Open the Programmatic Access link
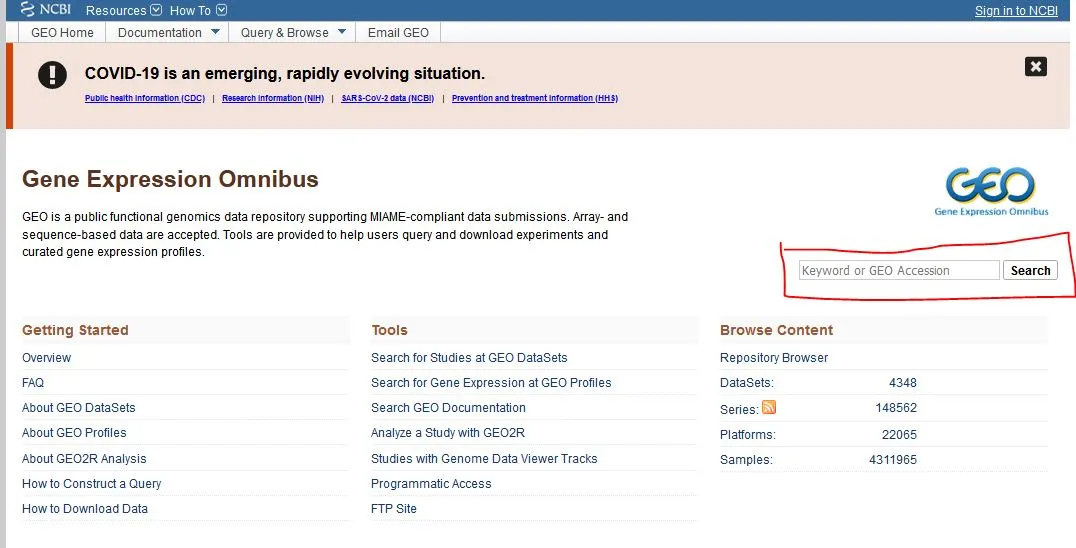 point(431,484)
